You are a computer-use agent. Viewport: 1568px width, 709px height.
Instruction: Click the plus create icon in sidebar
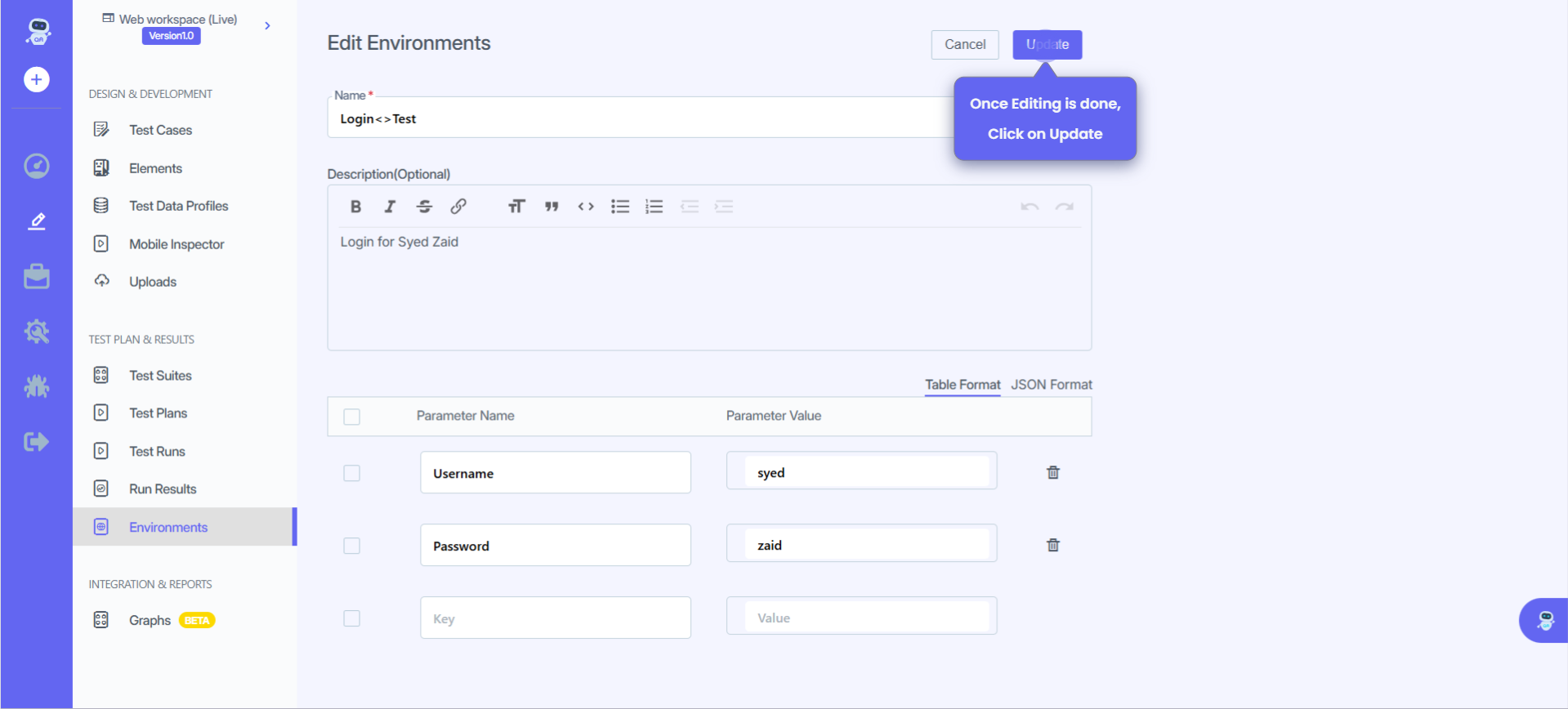click(36, 79)
